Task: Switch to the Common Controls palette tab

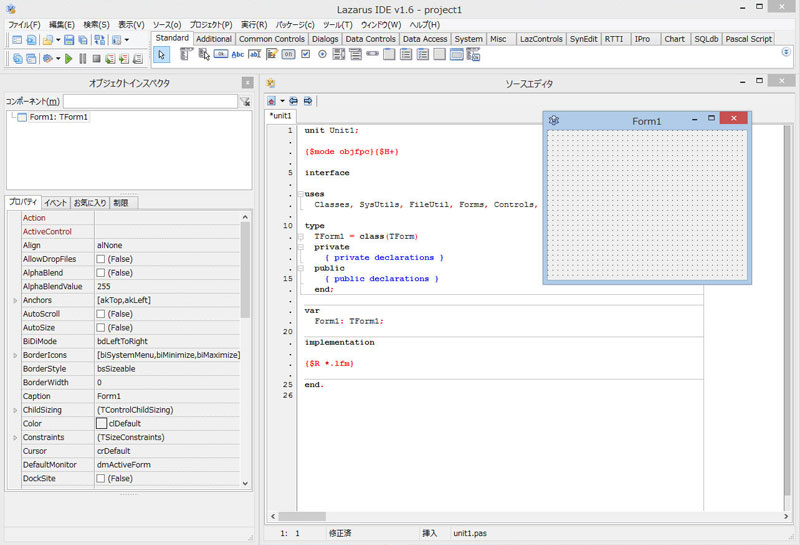Action: pos(271,39)
